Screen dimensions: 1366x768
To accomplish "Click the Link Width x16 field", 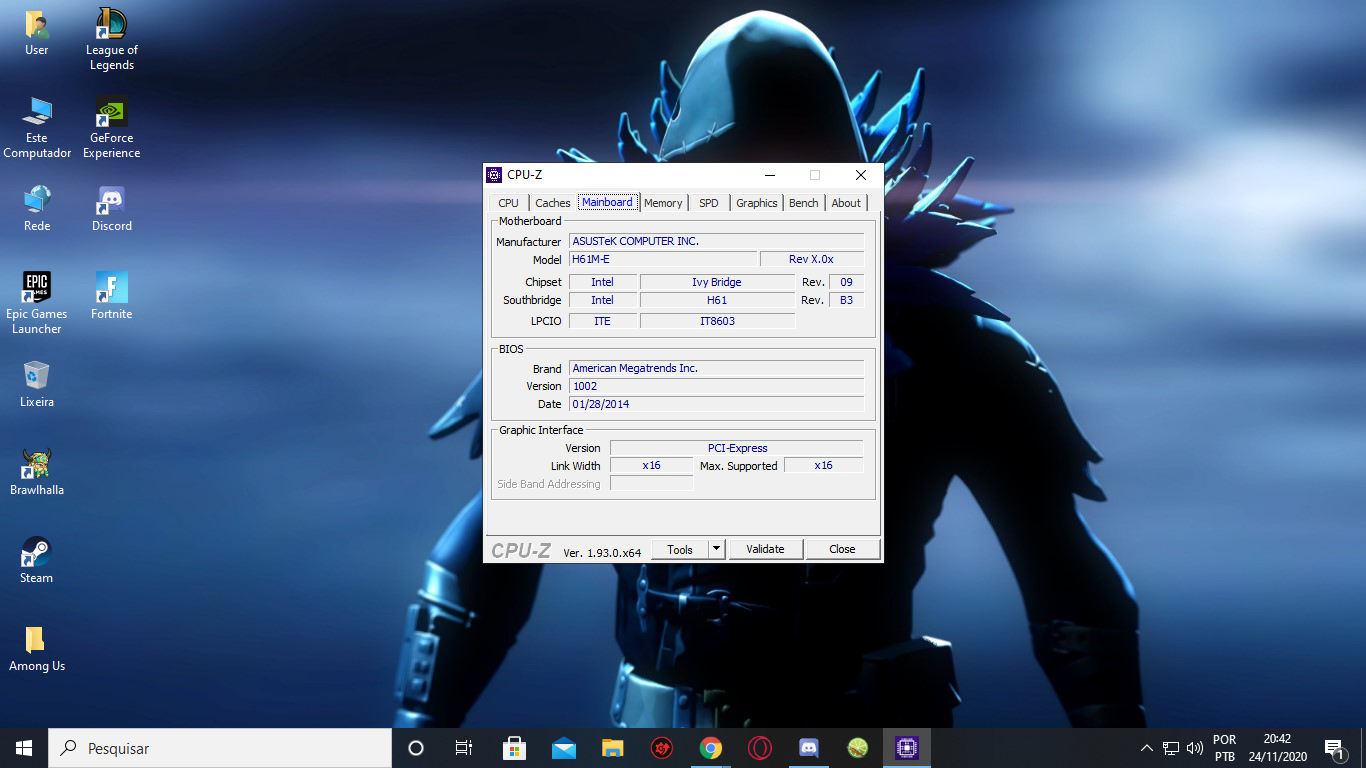I will pyautogui.click(x=651, y=465).
